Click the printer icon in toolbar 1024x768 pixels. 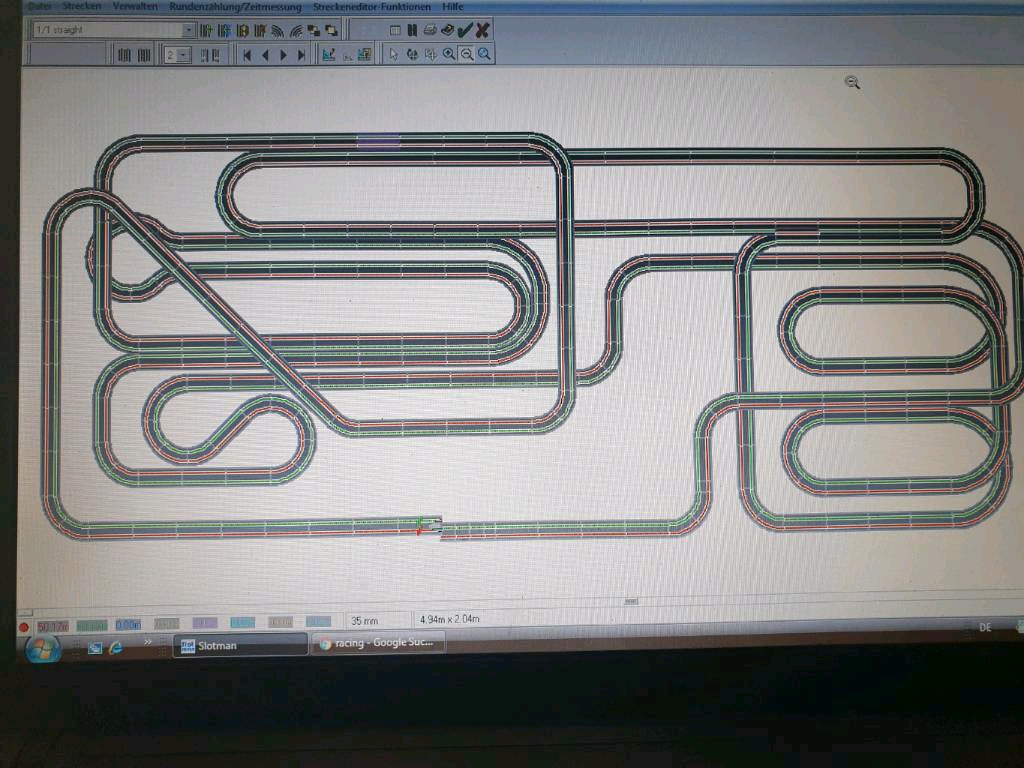point(429,30)
